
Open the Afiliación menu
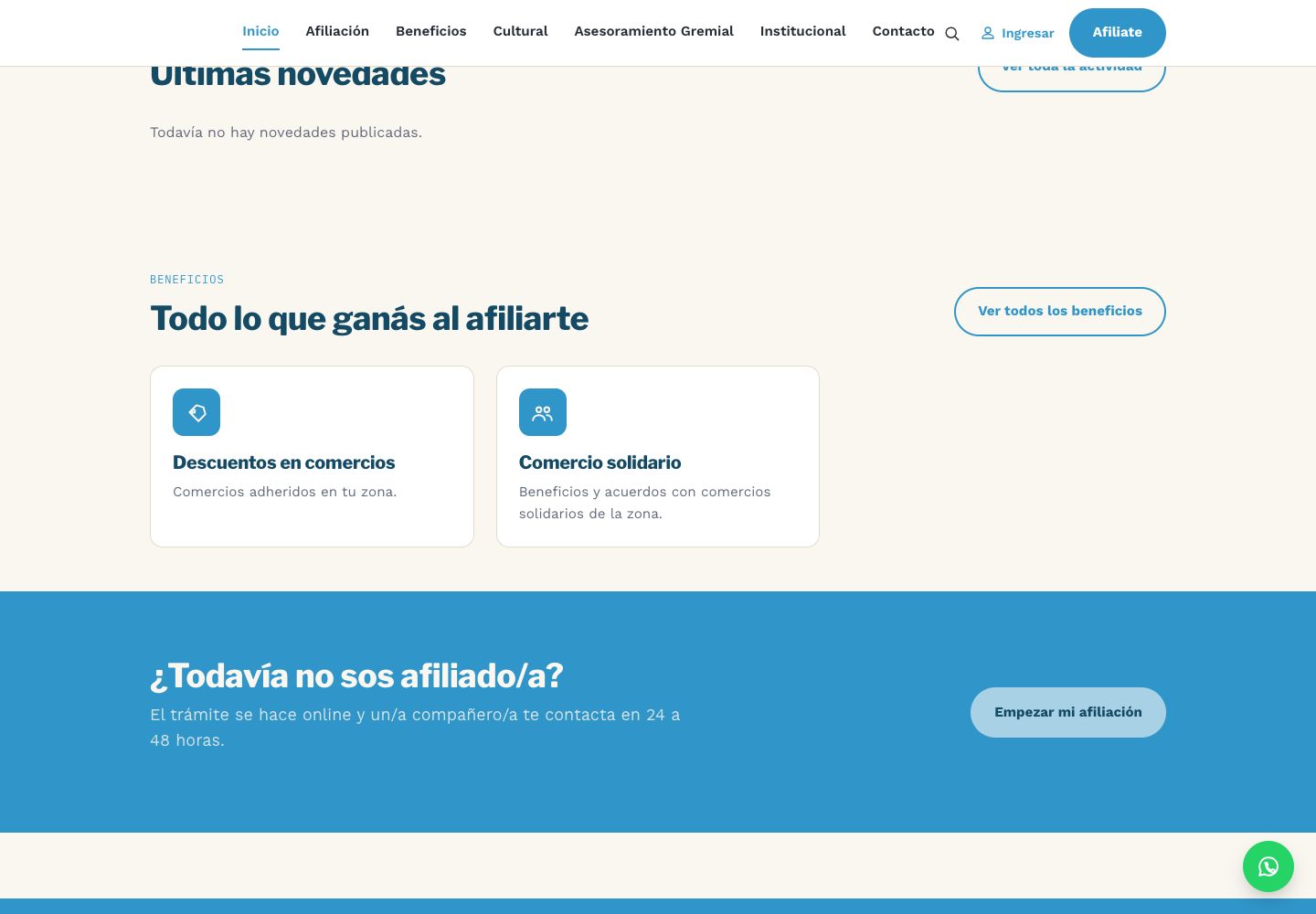[x=337, y=31]
